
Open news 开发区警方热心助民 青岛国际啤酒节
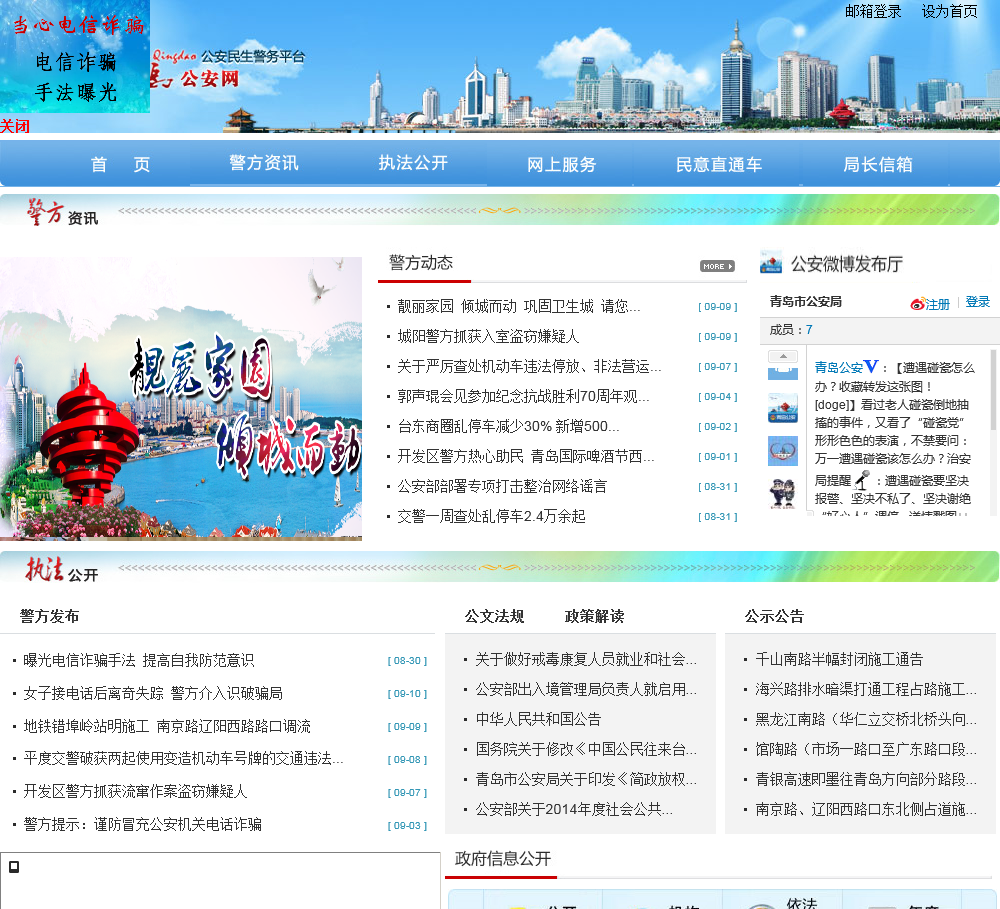(526, 456)
